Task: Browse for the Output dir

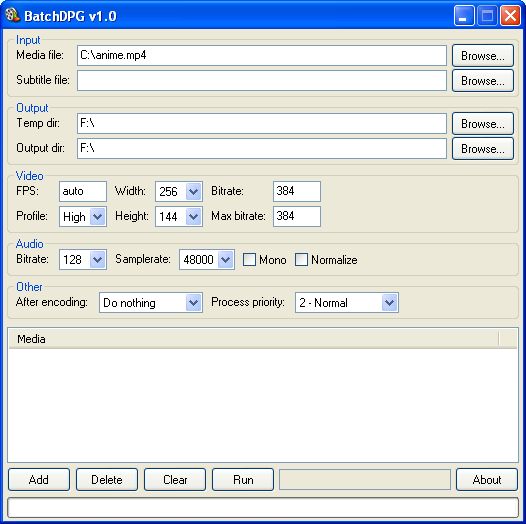Action: pyautogui.click(x=483, y=149)
